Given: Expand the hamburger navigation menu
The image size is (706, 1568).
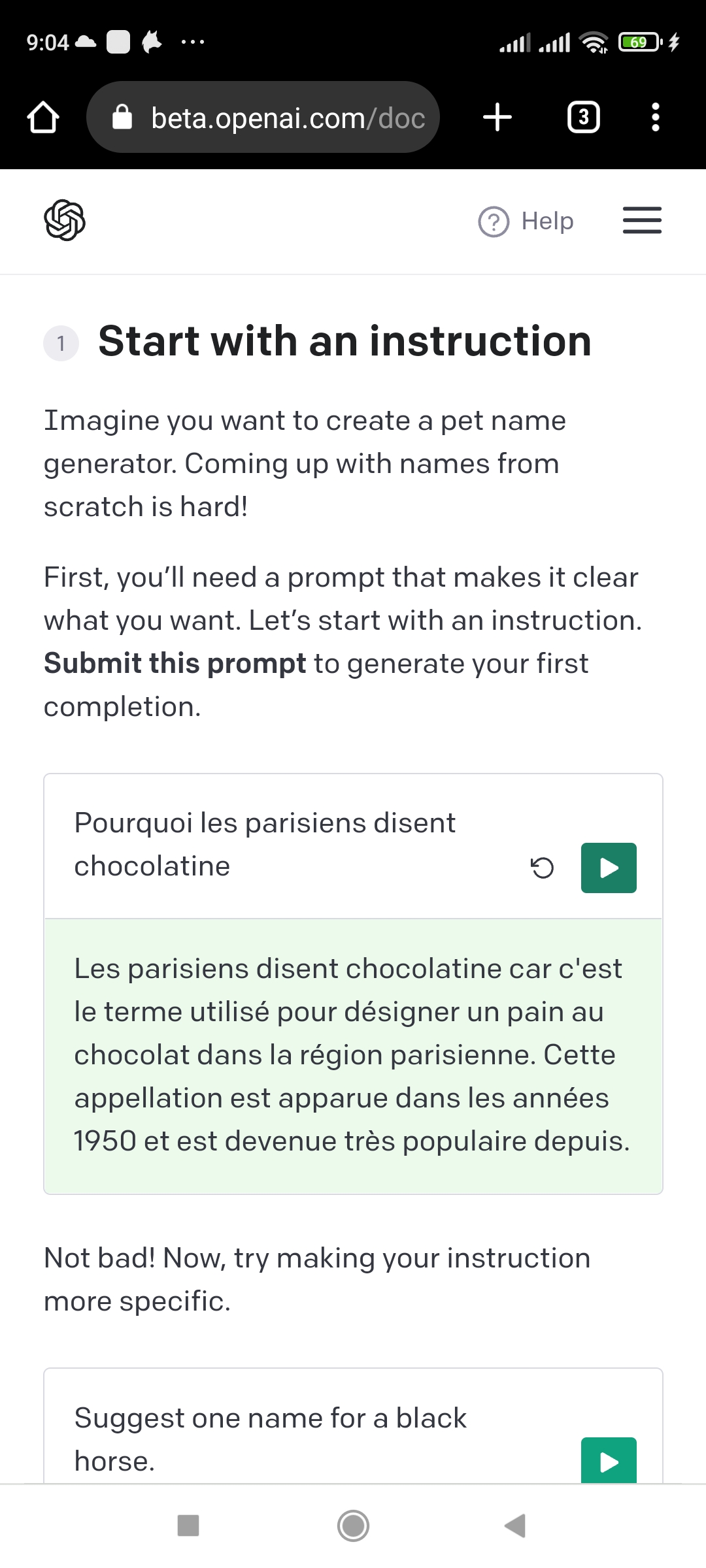Looking at the screenshot, I should click(641, 220).
